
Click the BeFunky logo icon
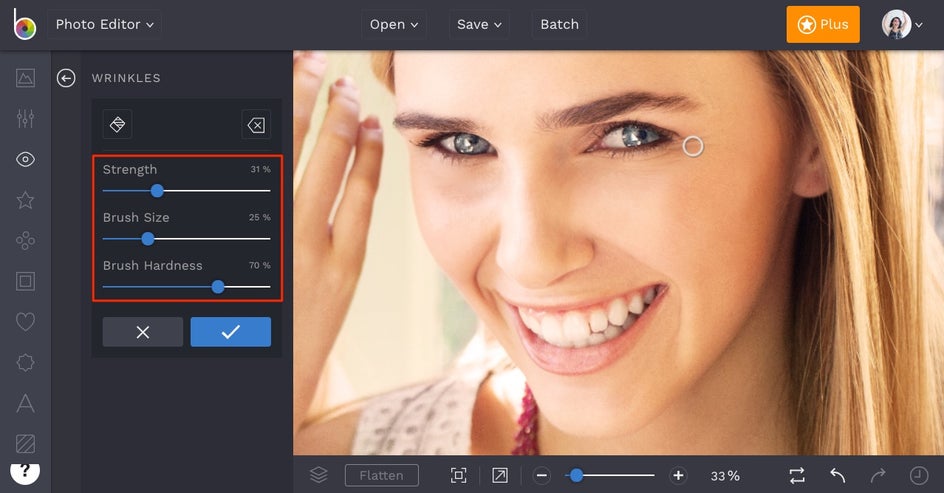pos(25,24)
